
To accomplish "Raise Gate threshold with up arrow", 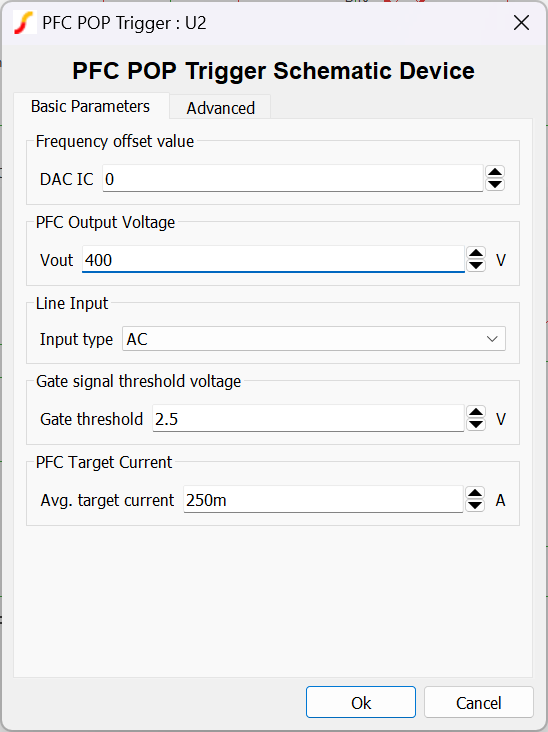I will click(476, 413).
